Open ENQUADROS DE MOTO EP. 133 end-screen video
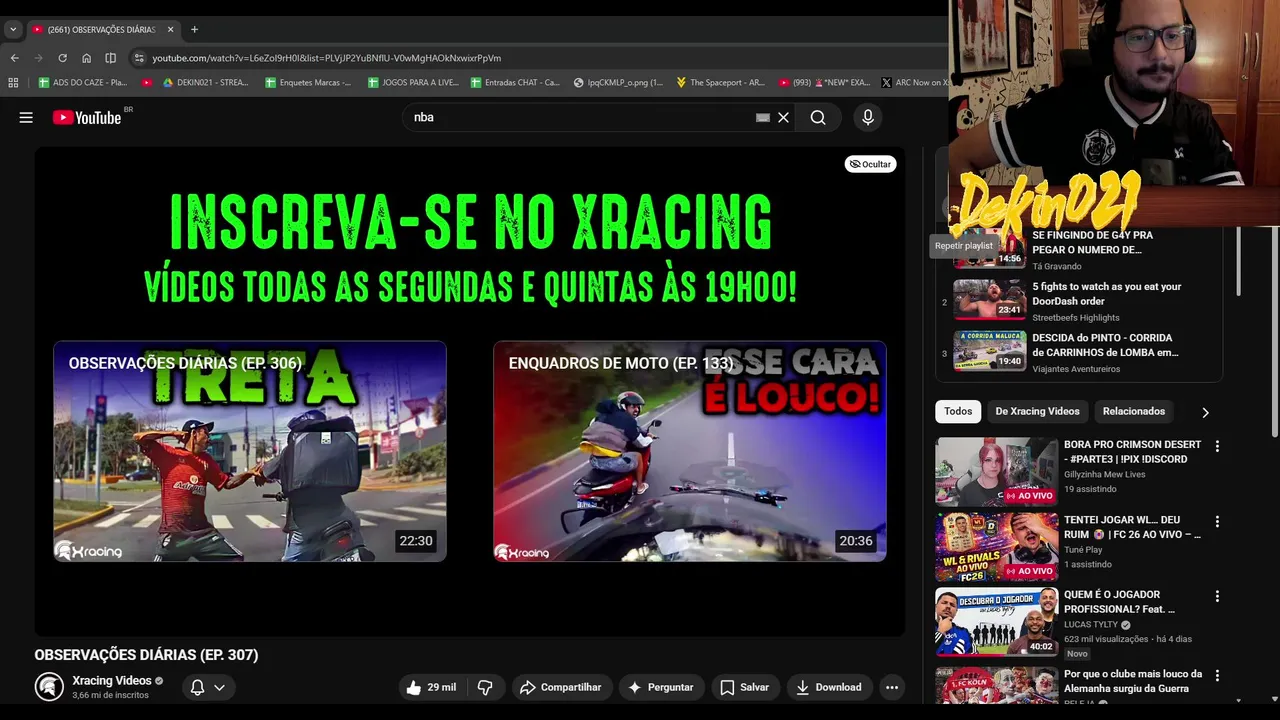Screen dimensions: 1280x720 (690, 451)
